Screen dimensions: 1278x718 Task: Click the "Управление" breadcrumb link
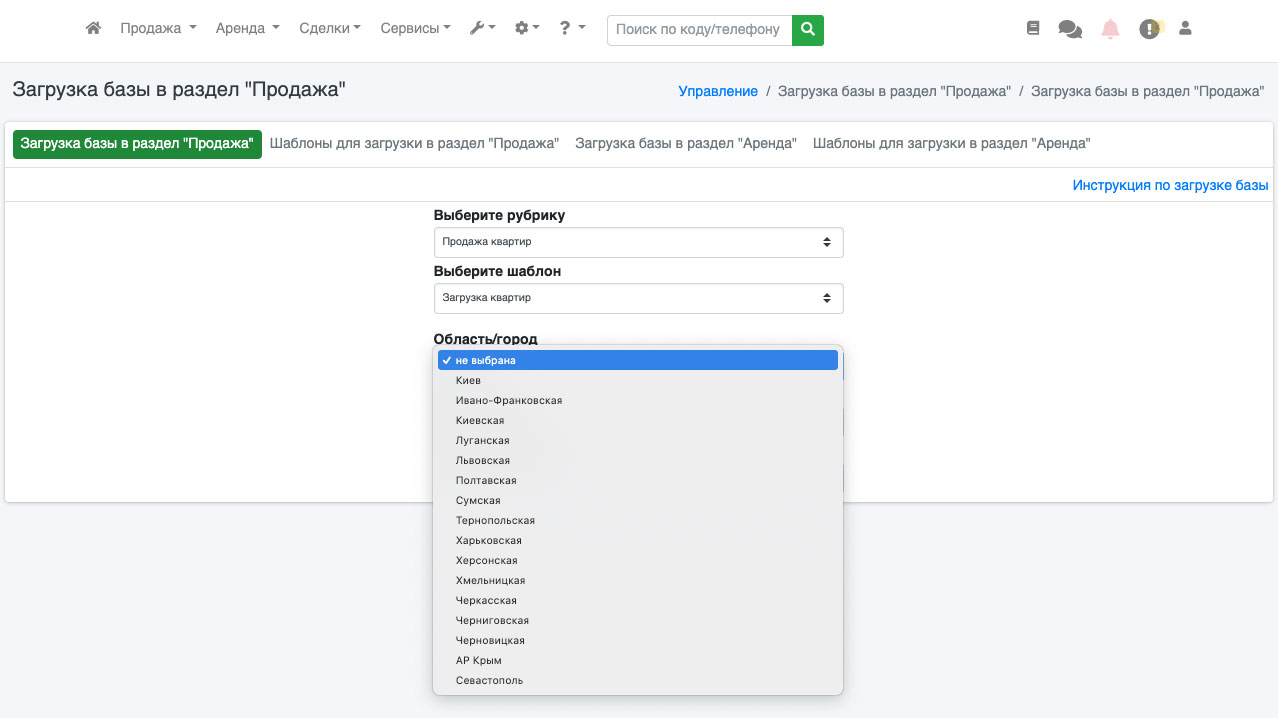[x=718, y=91]
